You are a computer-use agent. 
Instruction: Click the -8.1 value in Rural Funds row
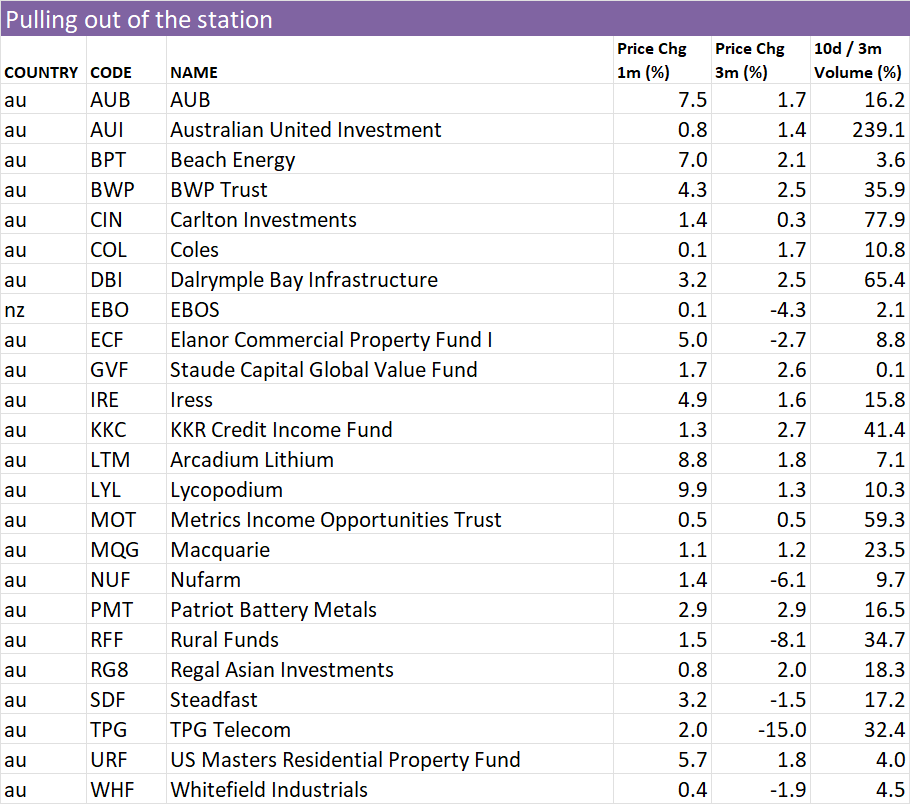(x=788, y=640)
